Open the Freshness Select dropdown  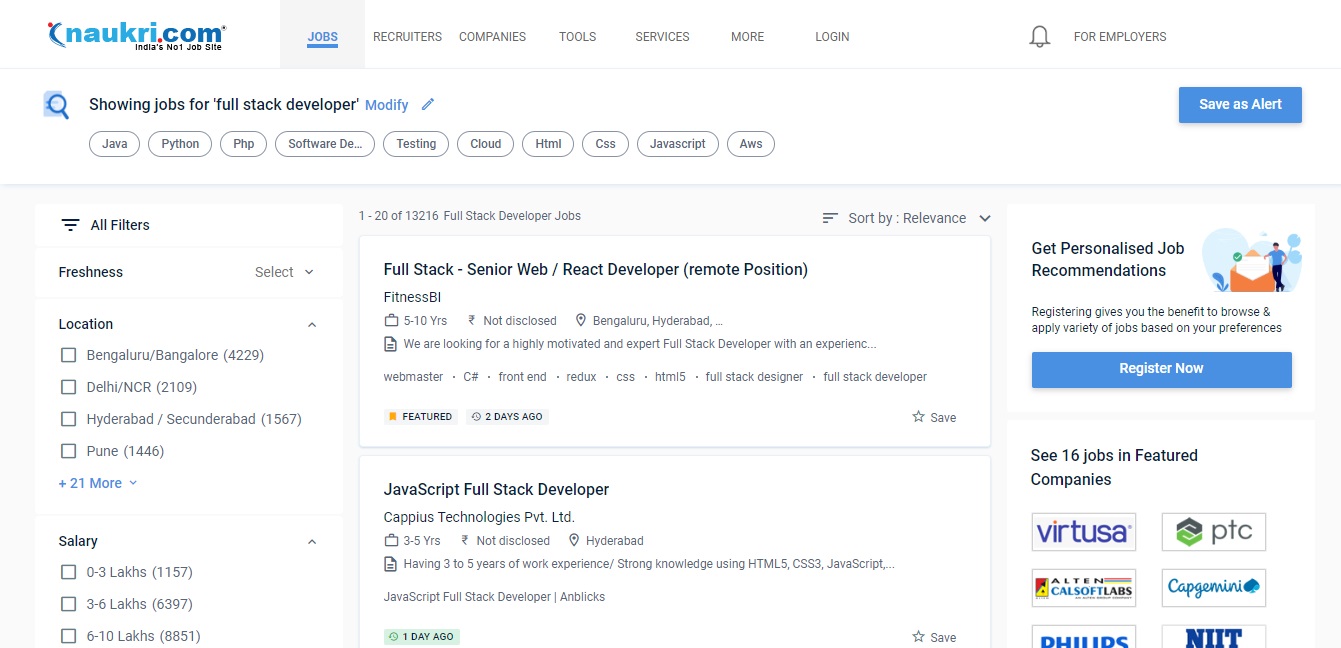point(284,272)
